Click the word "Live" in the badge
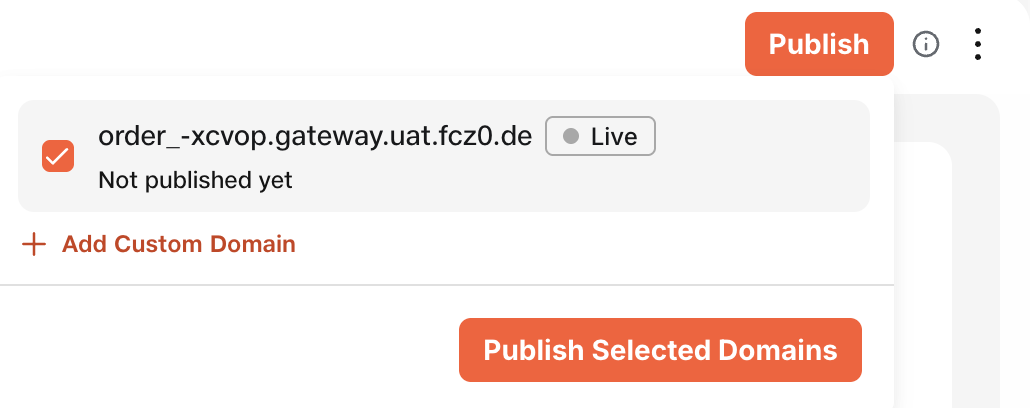Image resolution: width=1030 pixels, height=408 pixels. click(x=614, y=137)
